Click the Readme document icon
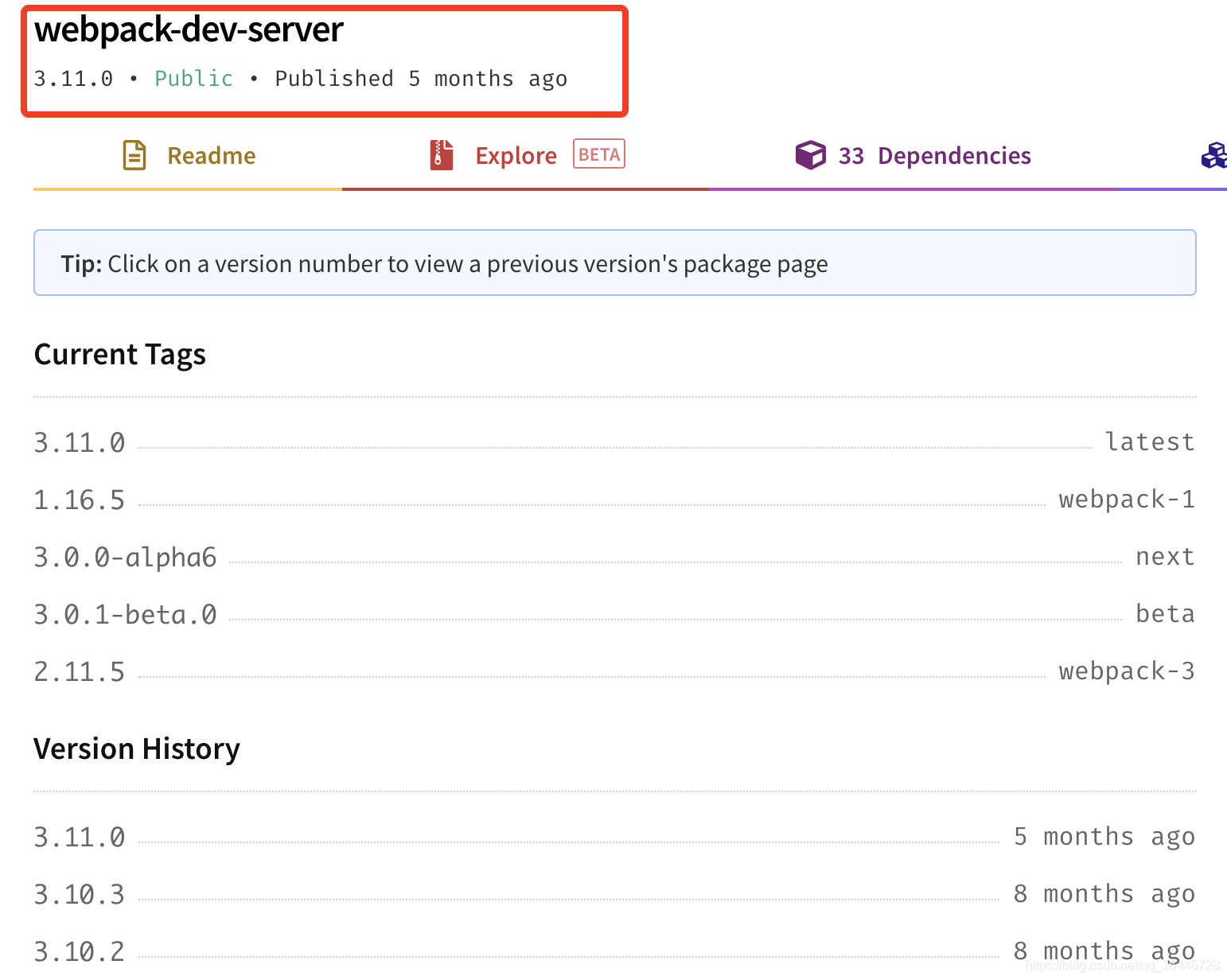1227x980 pixels. click(x=134, y=155)
